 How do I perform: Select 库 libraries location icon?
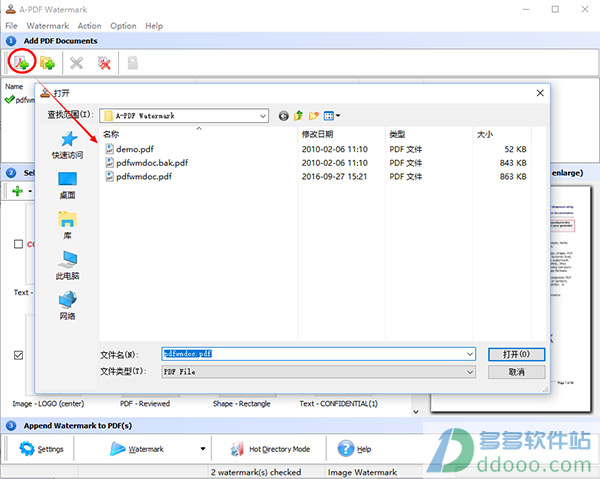[67, 219]
